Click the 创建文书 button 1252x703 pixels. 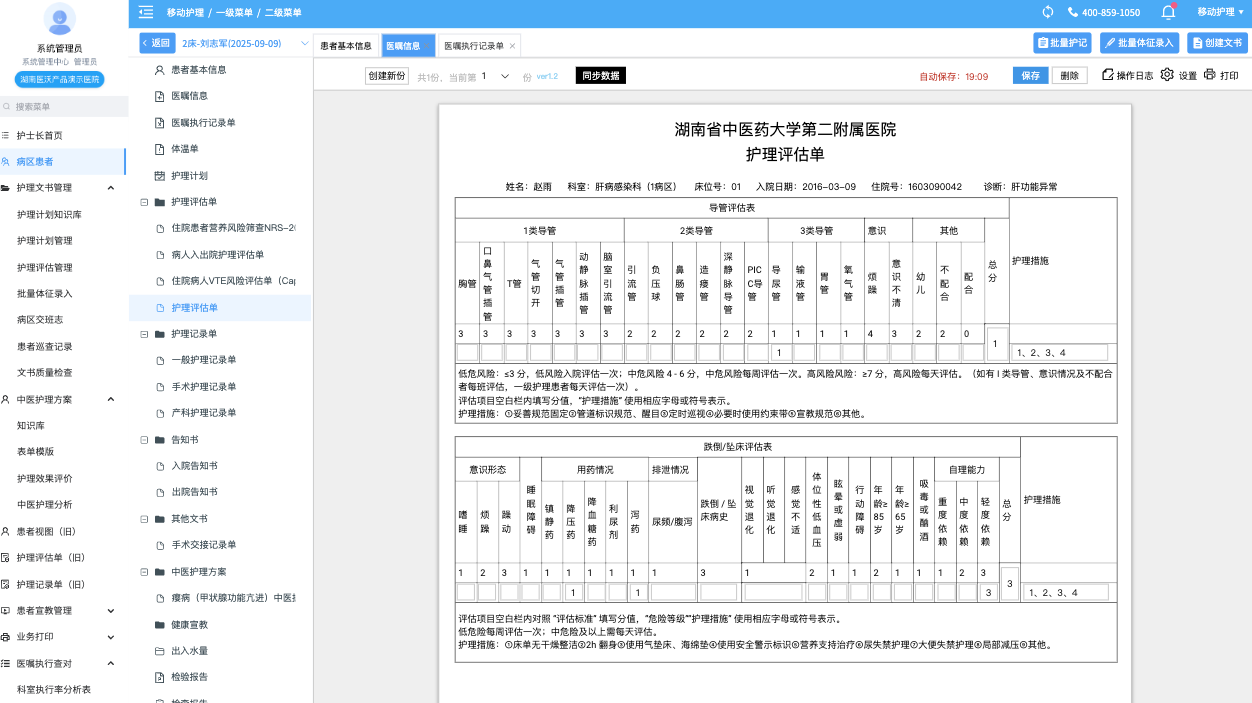coord(1217,43)
